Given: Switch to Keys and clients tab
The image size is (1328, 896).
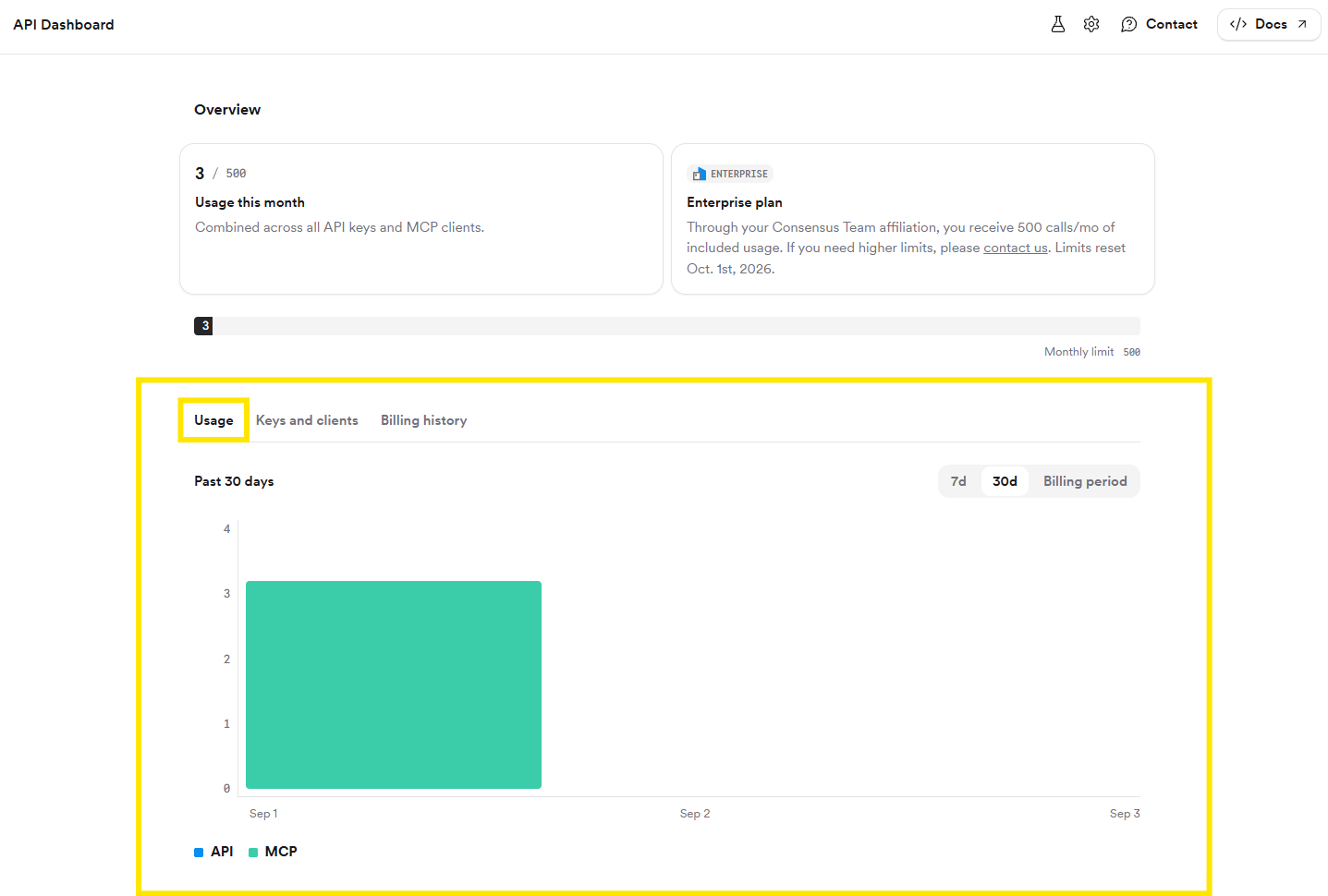Looking at the screenshot, I should tap(307, 420).
